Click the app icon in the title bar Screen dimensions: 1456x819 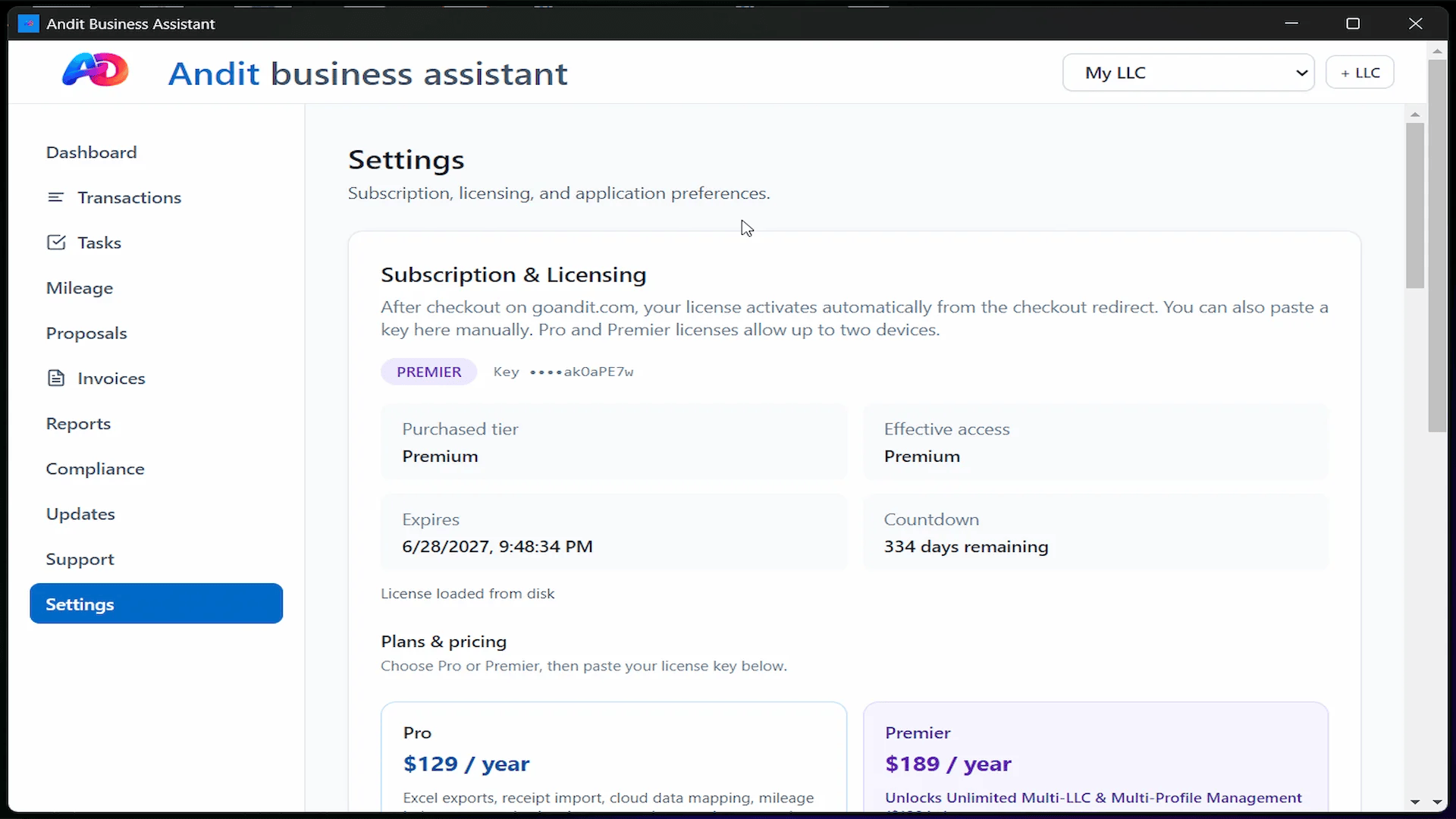[28, 24]
